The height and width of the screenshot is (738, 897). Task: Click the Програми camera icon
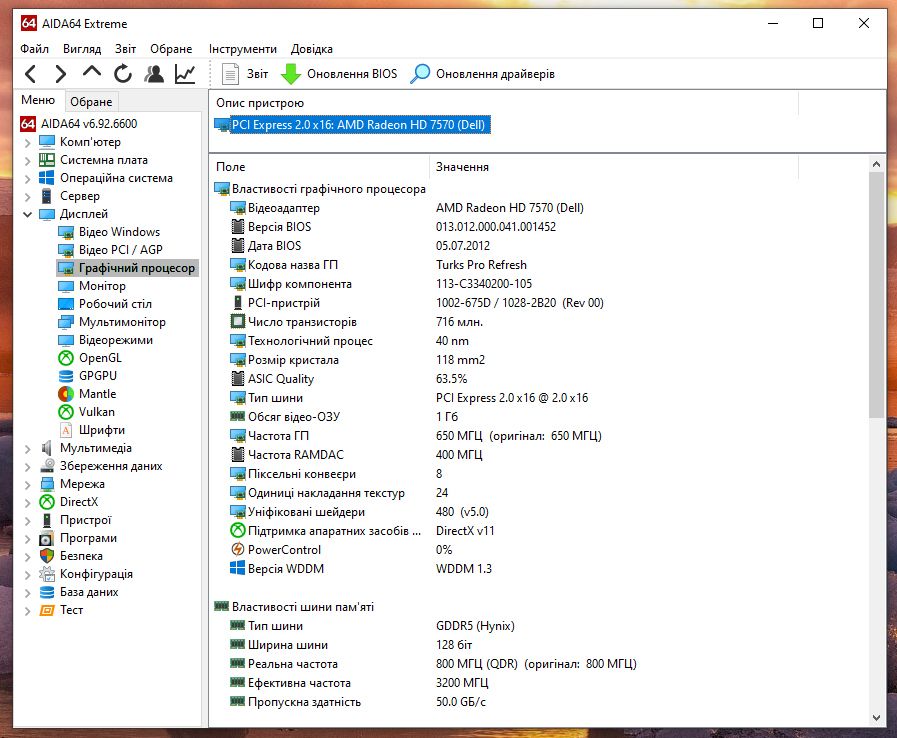(47, 538)
